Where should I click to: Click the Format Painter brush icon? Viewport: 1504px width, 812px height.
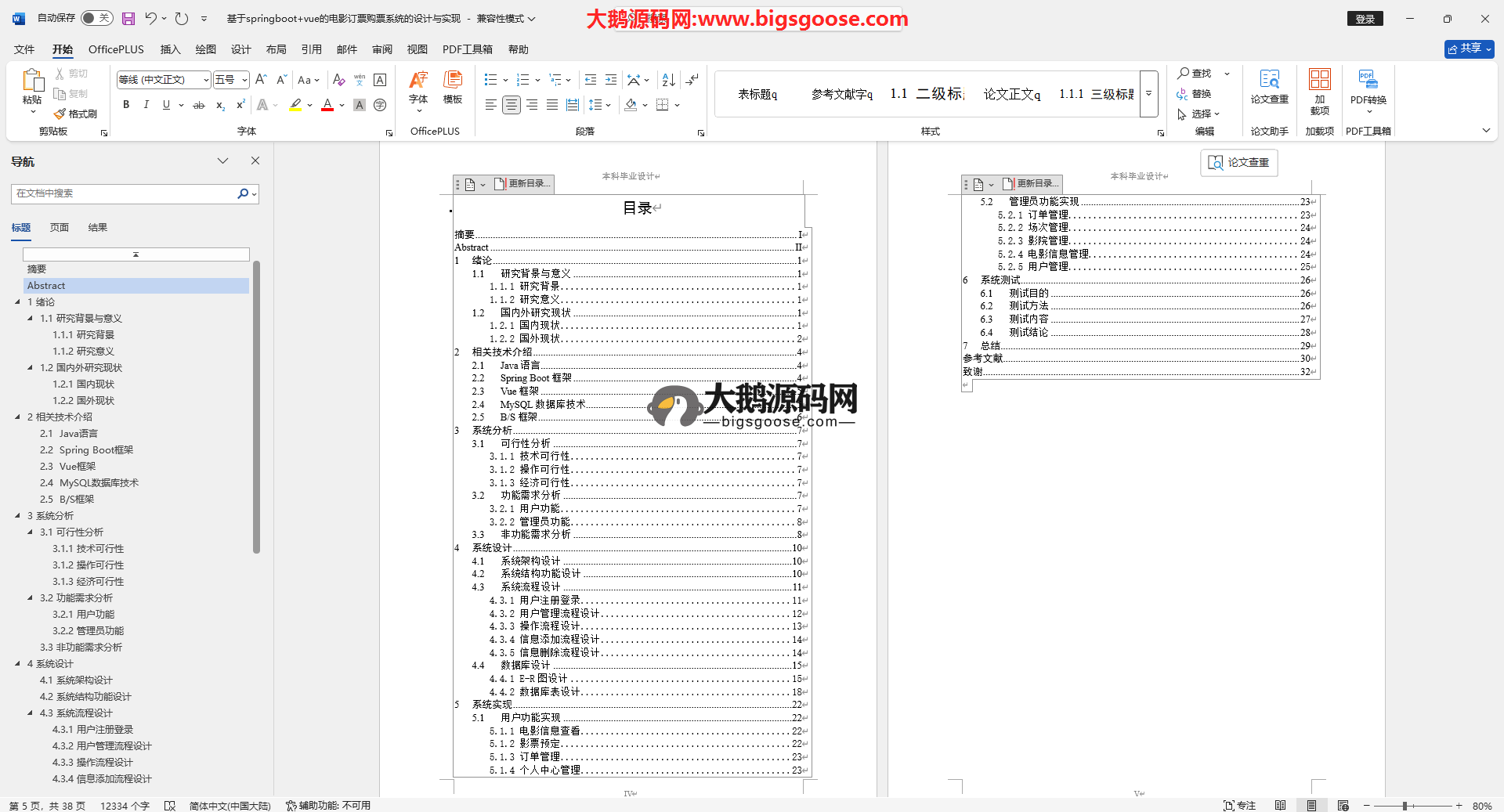[60, 114]
